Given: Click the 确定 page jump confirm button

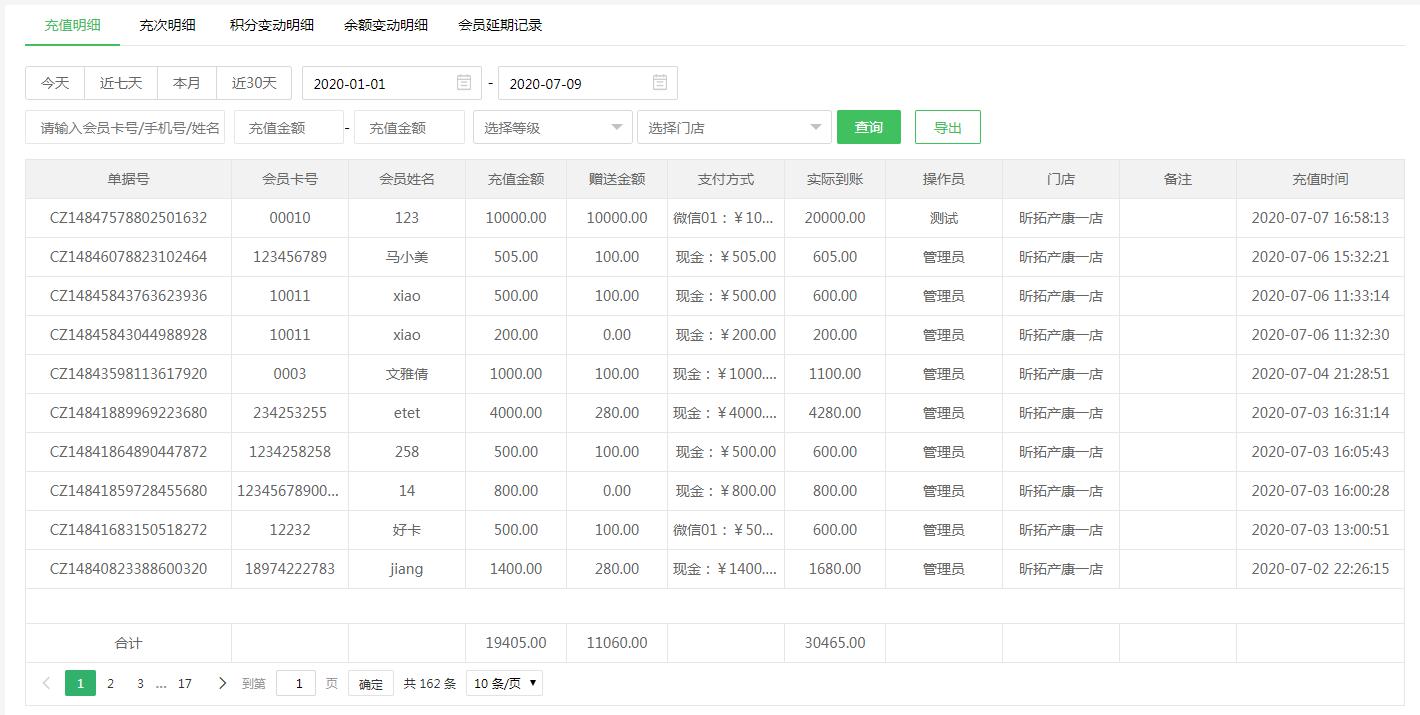Looking at the screenshot, I should coord(369,683).
